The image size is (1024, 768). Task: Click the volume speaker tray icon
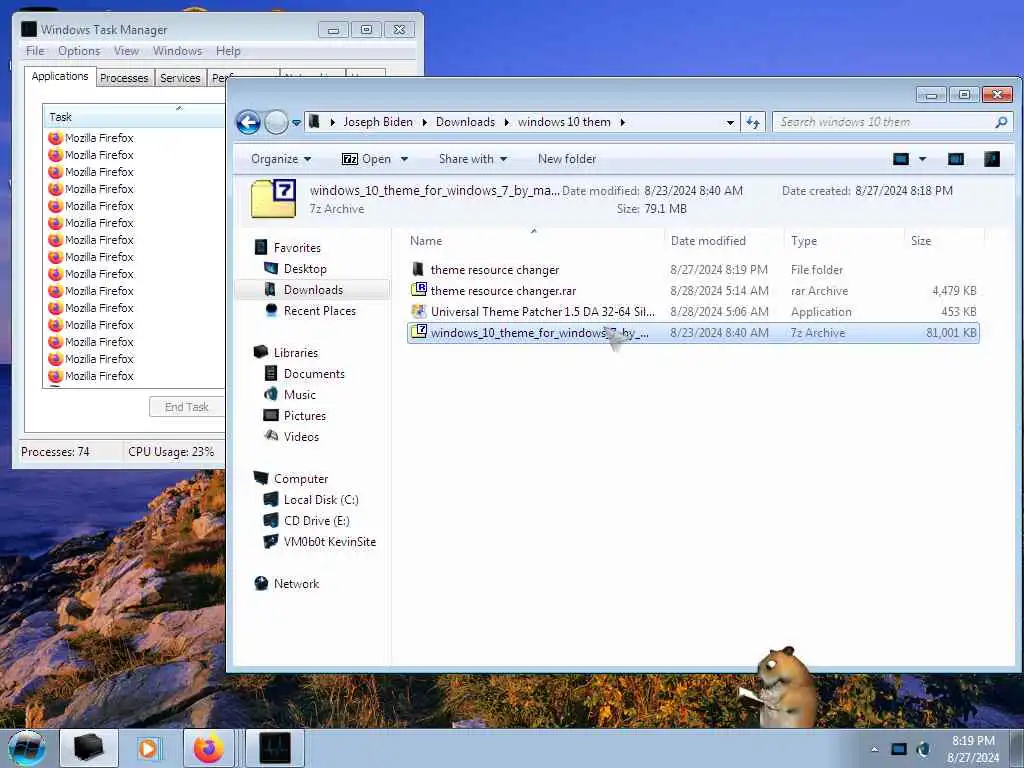(x=923, y=749)
